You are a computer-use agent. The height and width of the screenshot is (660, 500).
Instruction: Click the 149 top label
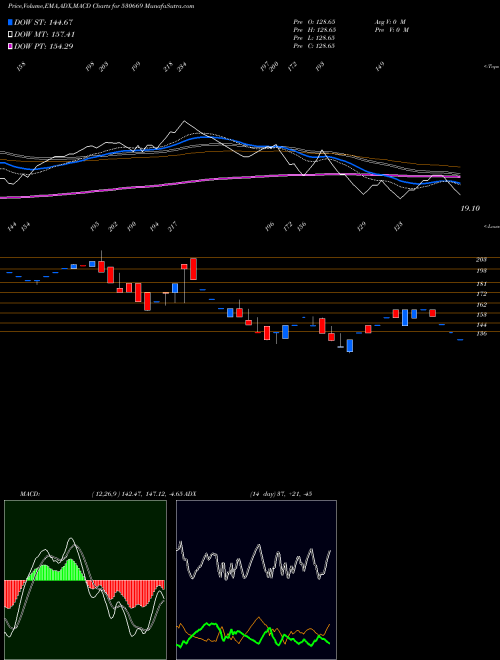click(380, 67)
